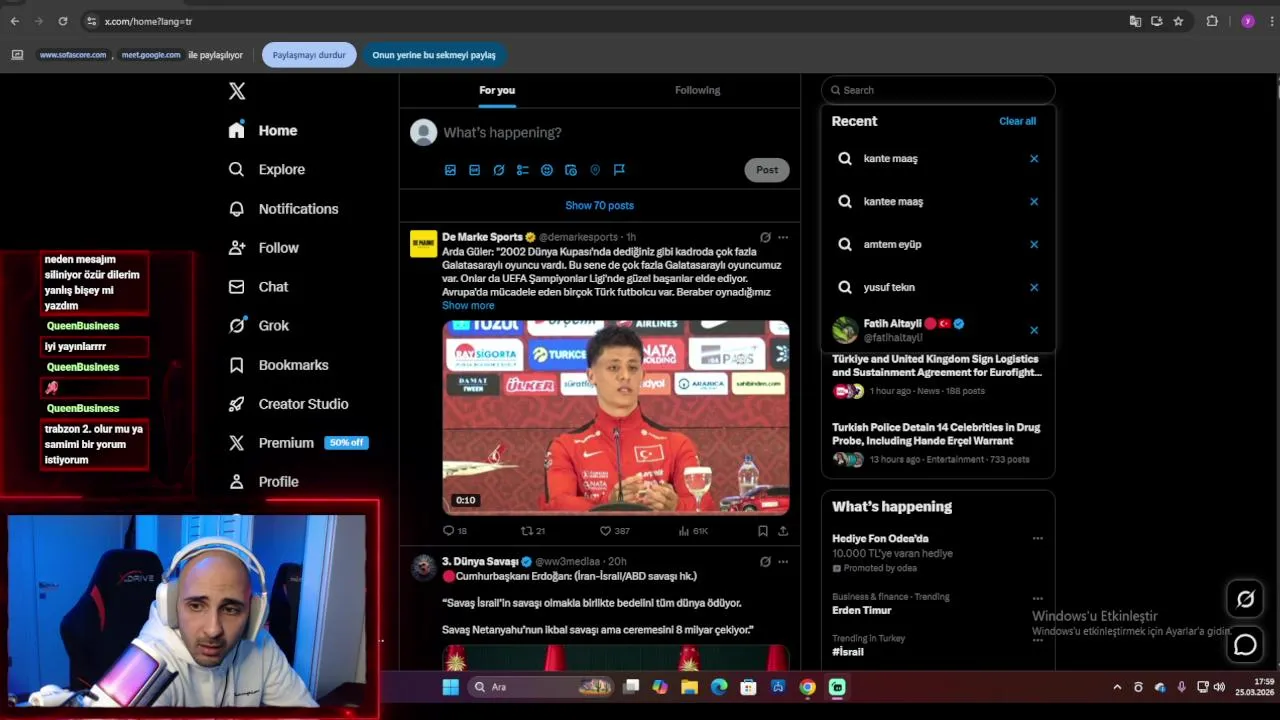The height and width of the screenshot is (720, 1280).
Task: Open Home from the sidebar
Action: [264, 130]
